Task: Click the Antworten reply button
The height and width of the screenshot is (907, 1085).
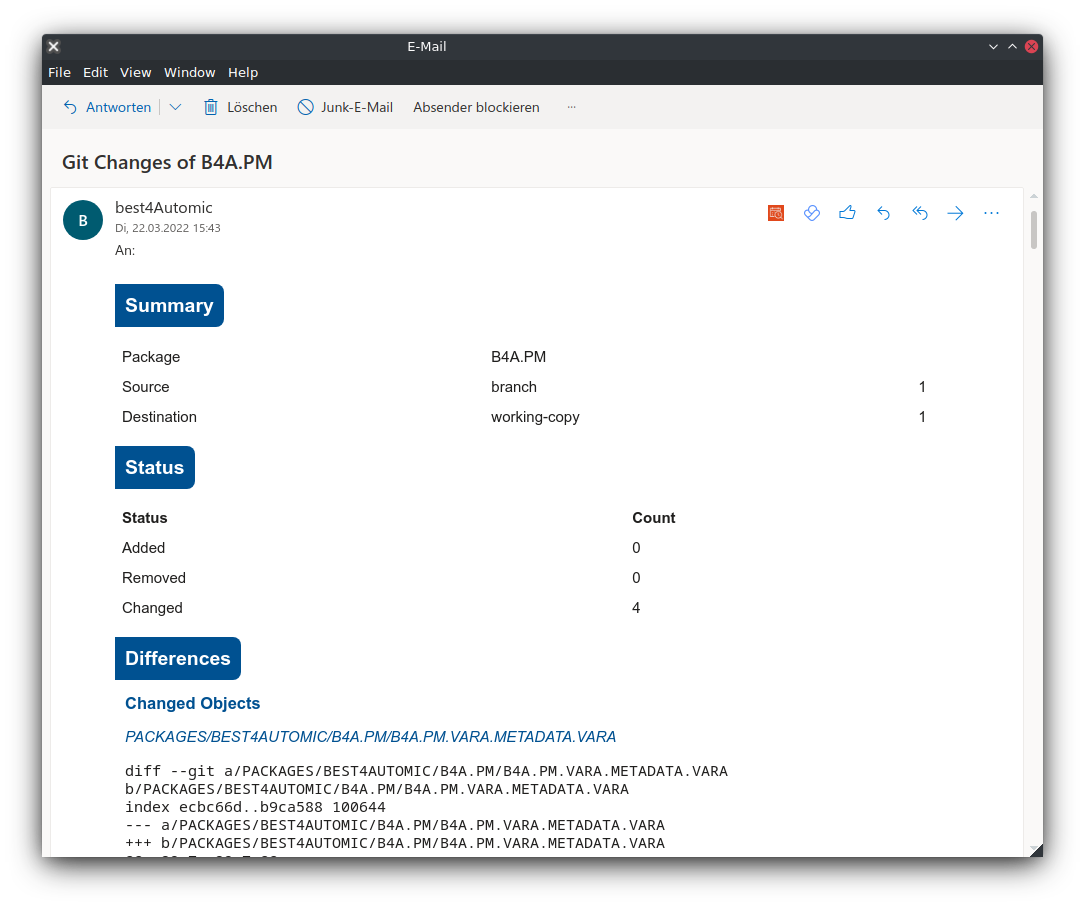Action: [107, 107]
